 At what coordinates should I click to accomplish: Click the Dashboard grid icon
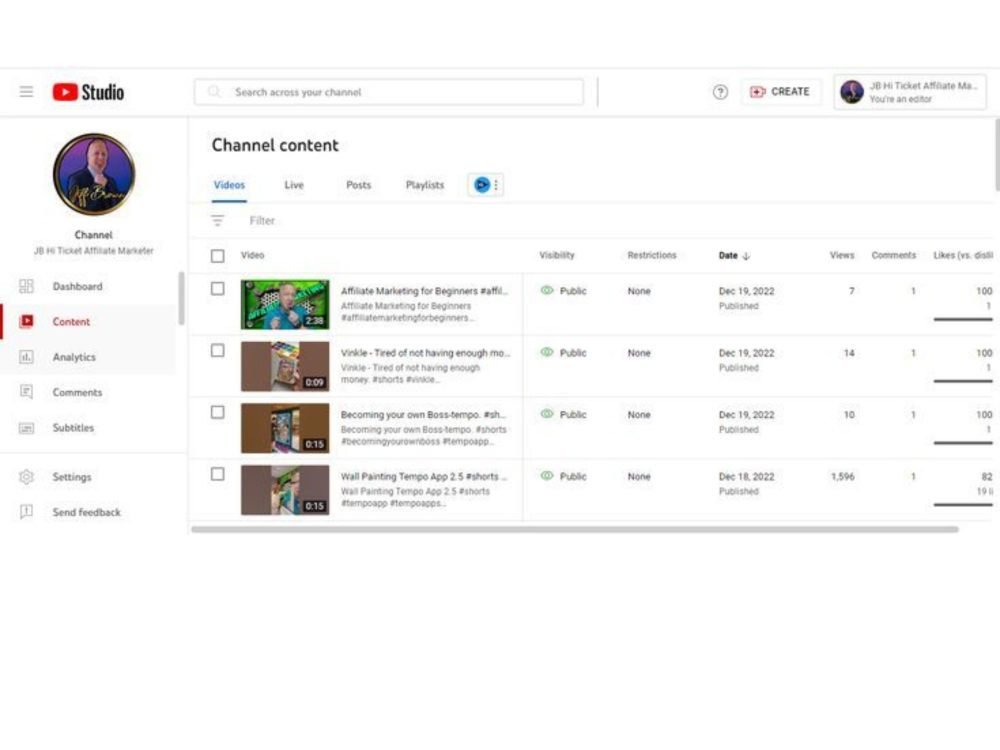26,286
